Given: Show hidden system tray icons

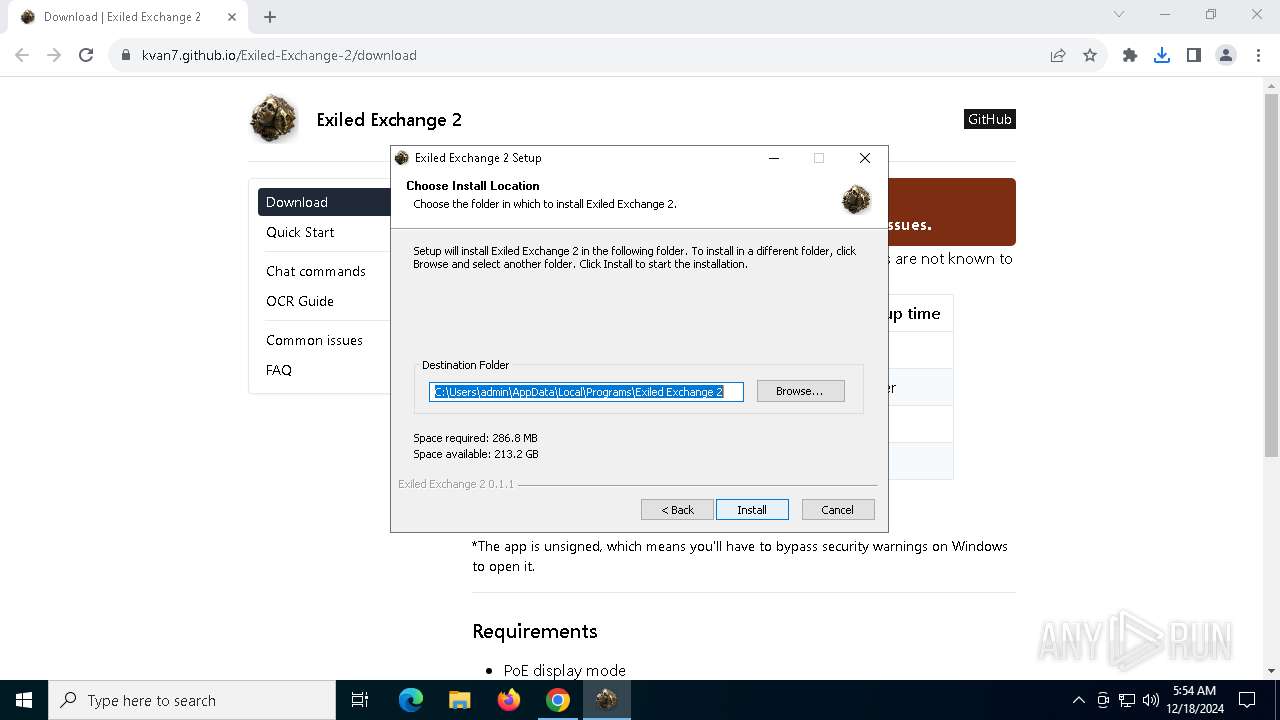Looking at the screenshot, I should pyautogui.click(x=1078, y=700).
